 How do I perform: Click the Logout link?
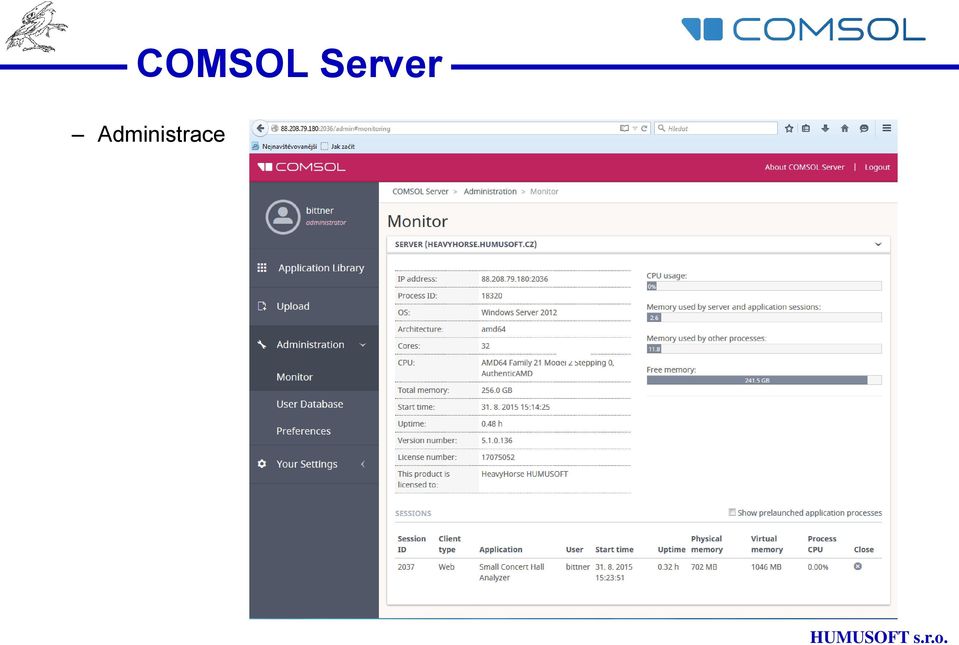click(877, 167)
